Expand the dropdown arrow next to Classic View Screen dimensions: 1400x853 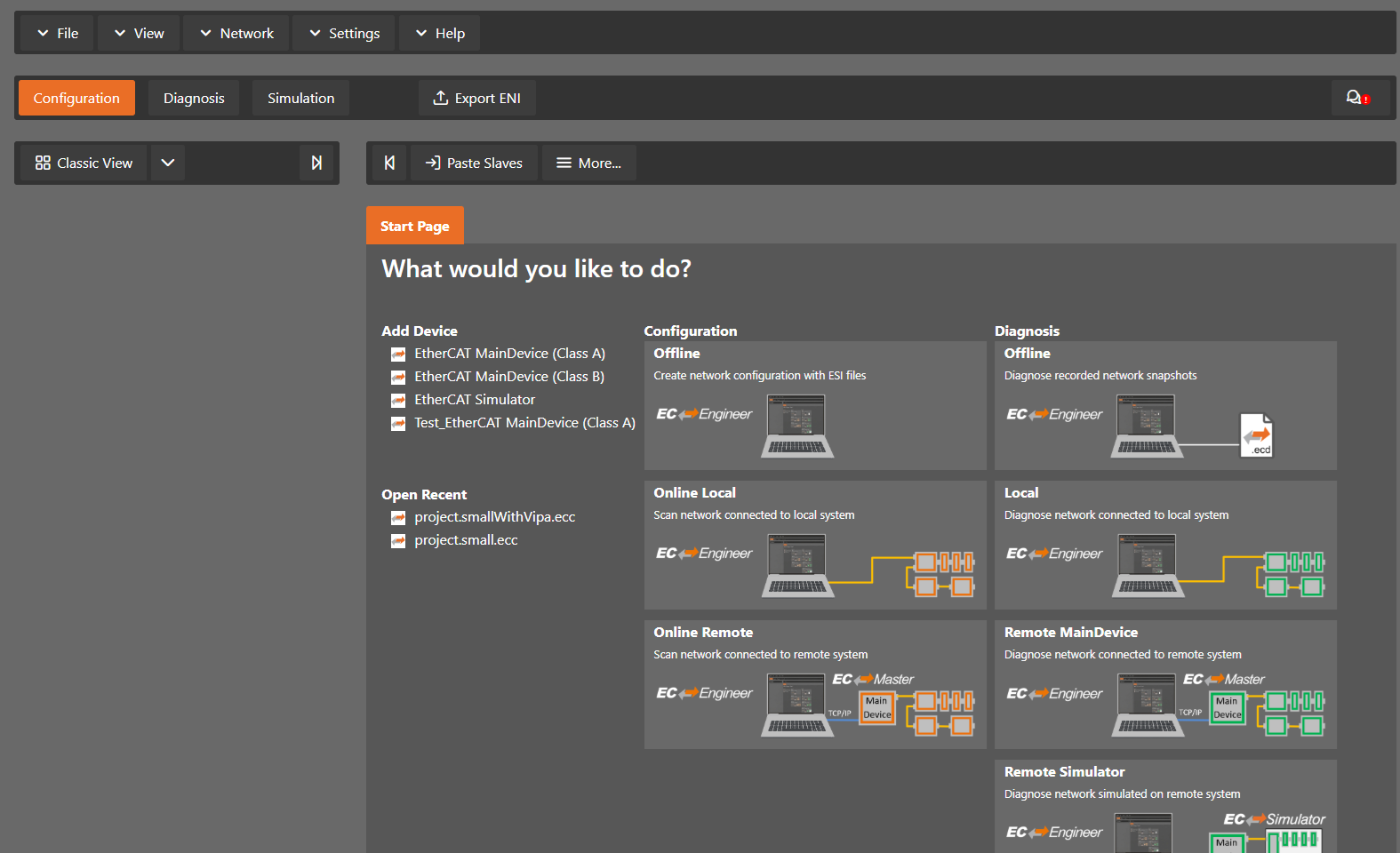167,163
